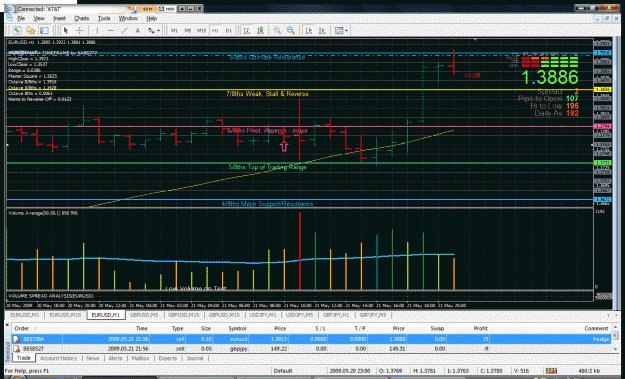This screenshot has height=379, width=625.
Task: Open the Insert menu
Action: point(59,18)
